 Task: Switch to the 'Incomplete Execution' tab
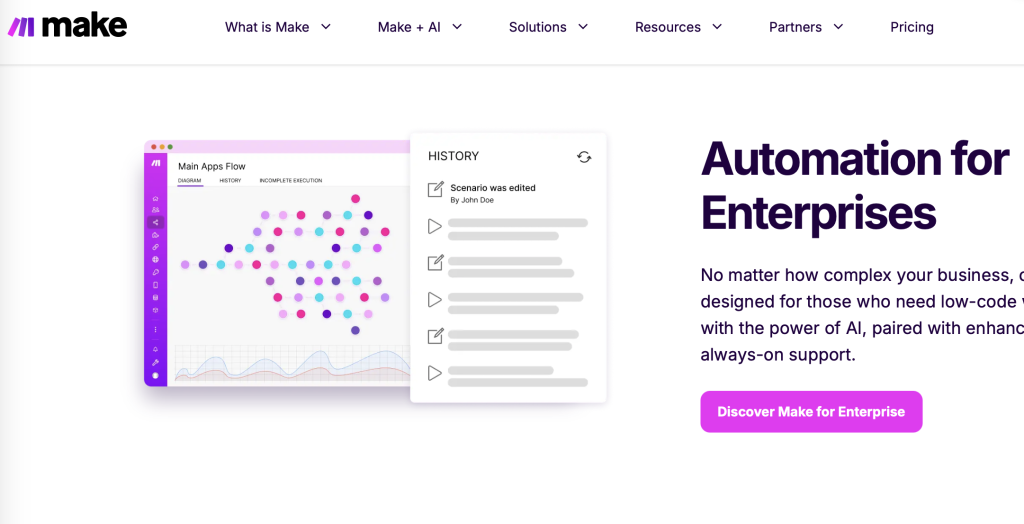290,181
